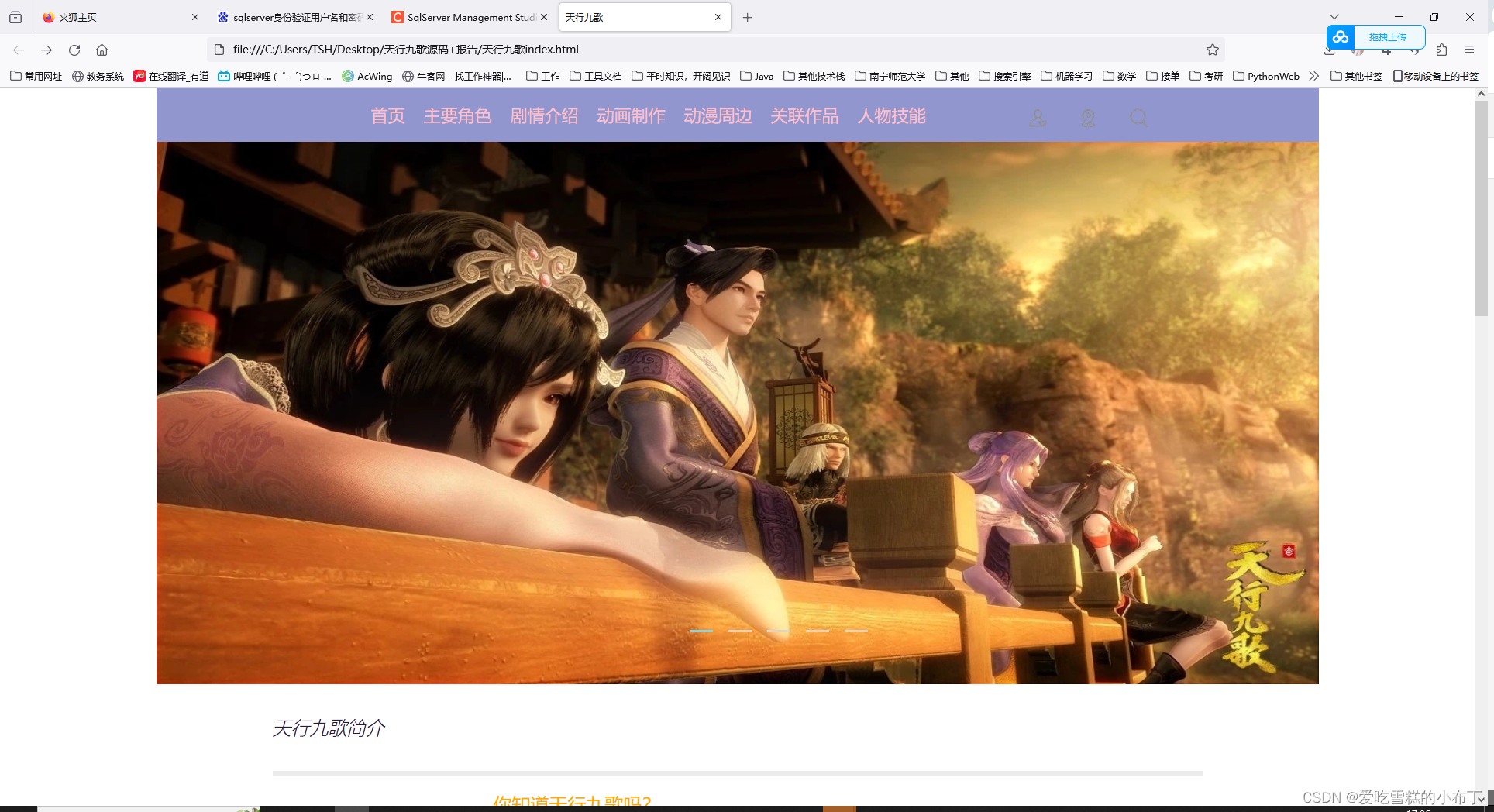The height and width of the screenshot is (812, 1494).
Task: Expand the Java bookmark folder
Action: (x=756, y=76)
